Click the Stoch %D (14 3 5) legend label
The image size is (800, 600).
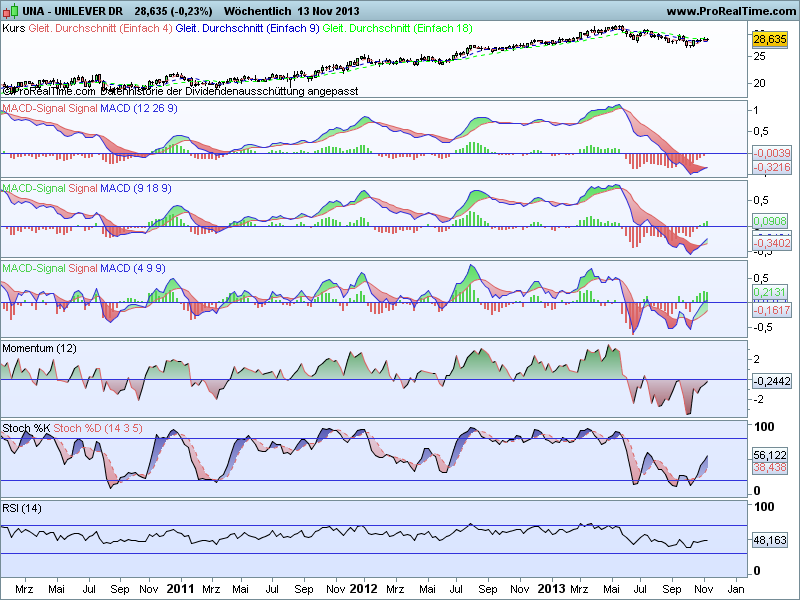pos(98,428)
